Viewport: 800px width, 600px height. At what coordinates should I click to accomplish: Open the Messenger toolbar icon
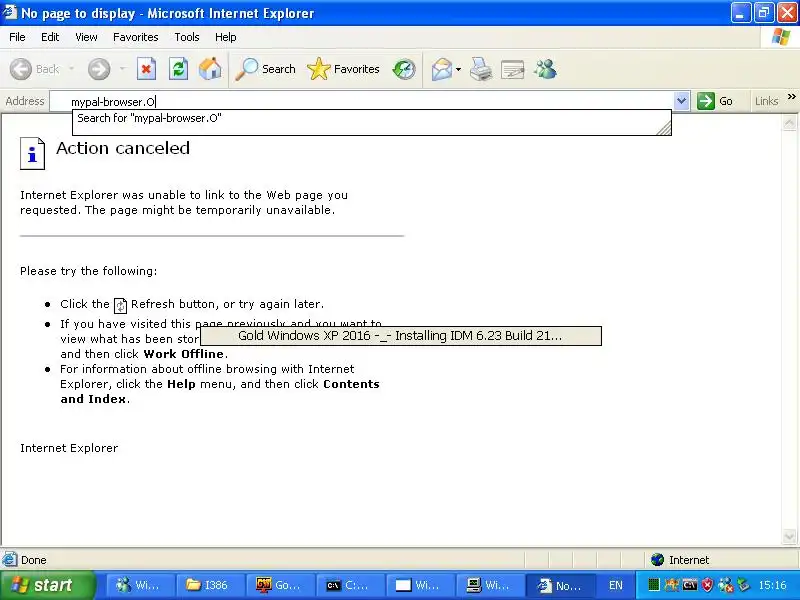[545, 69]
